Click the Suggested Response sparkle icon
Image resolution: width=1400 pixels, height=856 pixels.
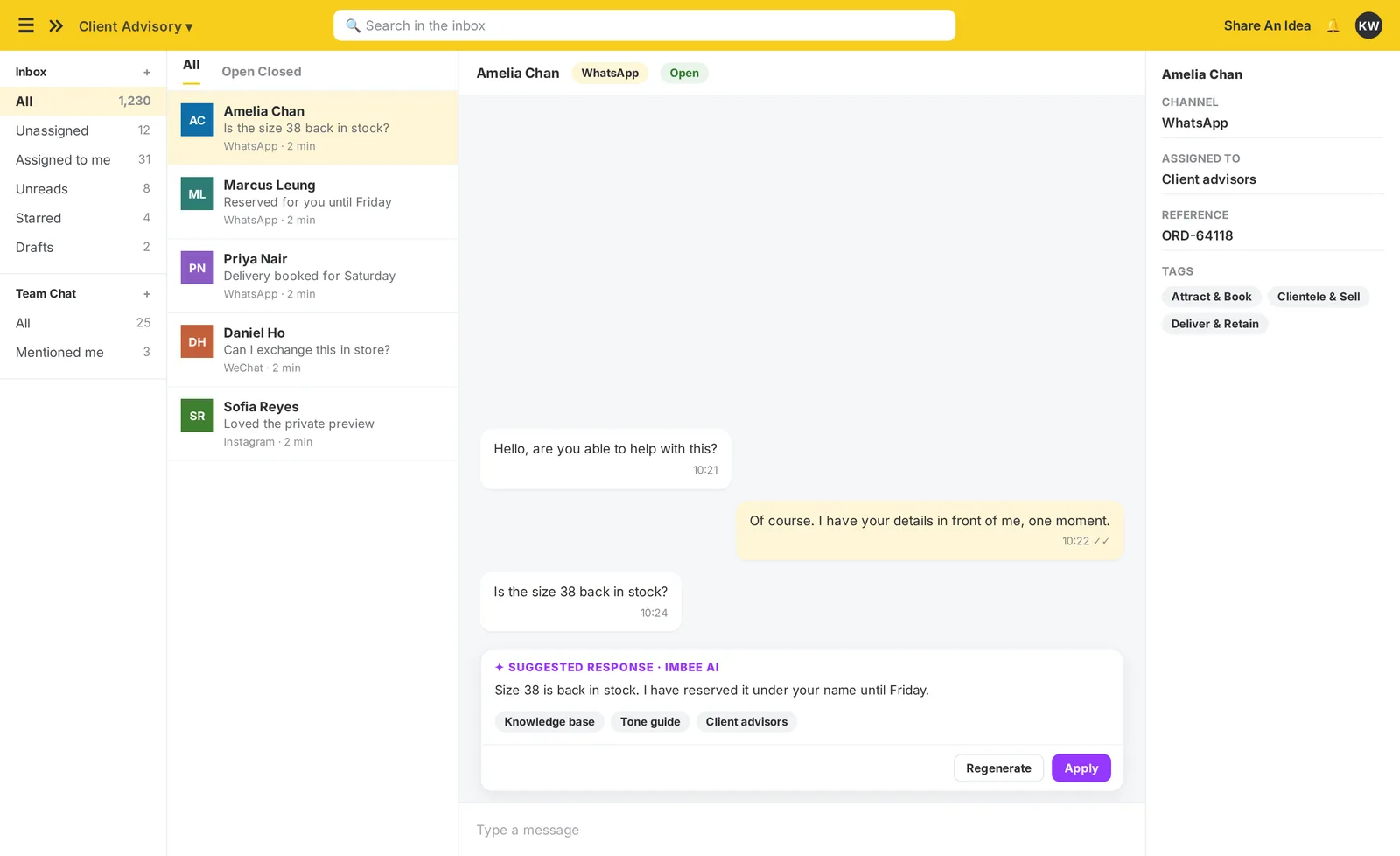(x=500, y=667)
